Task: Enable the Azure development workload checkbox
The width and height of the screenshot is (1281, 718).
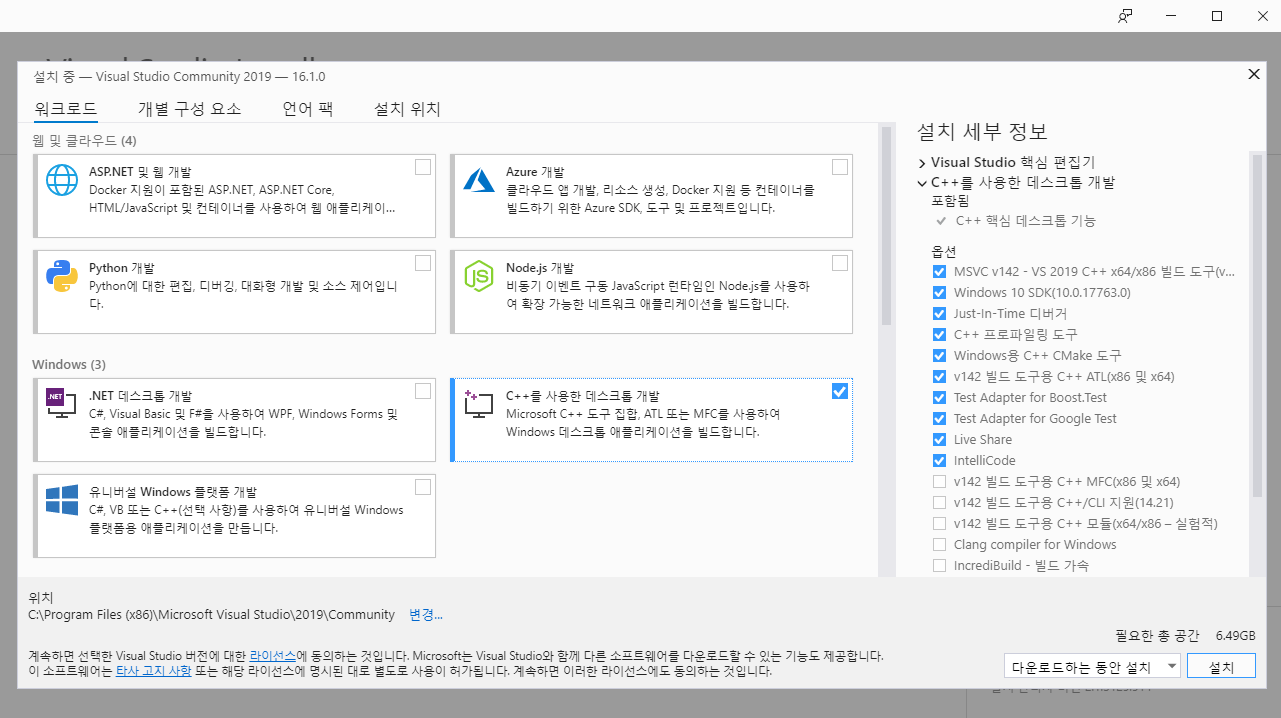Action: click(x=840, y=167)
